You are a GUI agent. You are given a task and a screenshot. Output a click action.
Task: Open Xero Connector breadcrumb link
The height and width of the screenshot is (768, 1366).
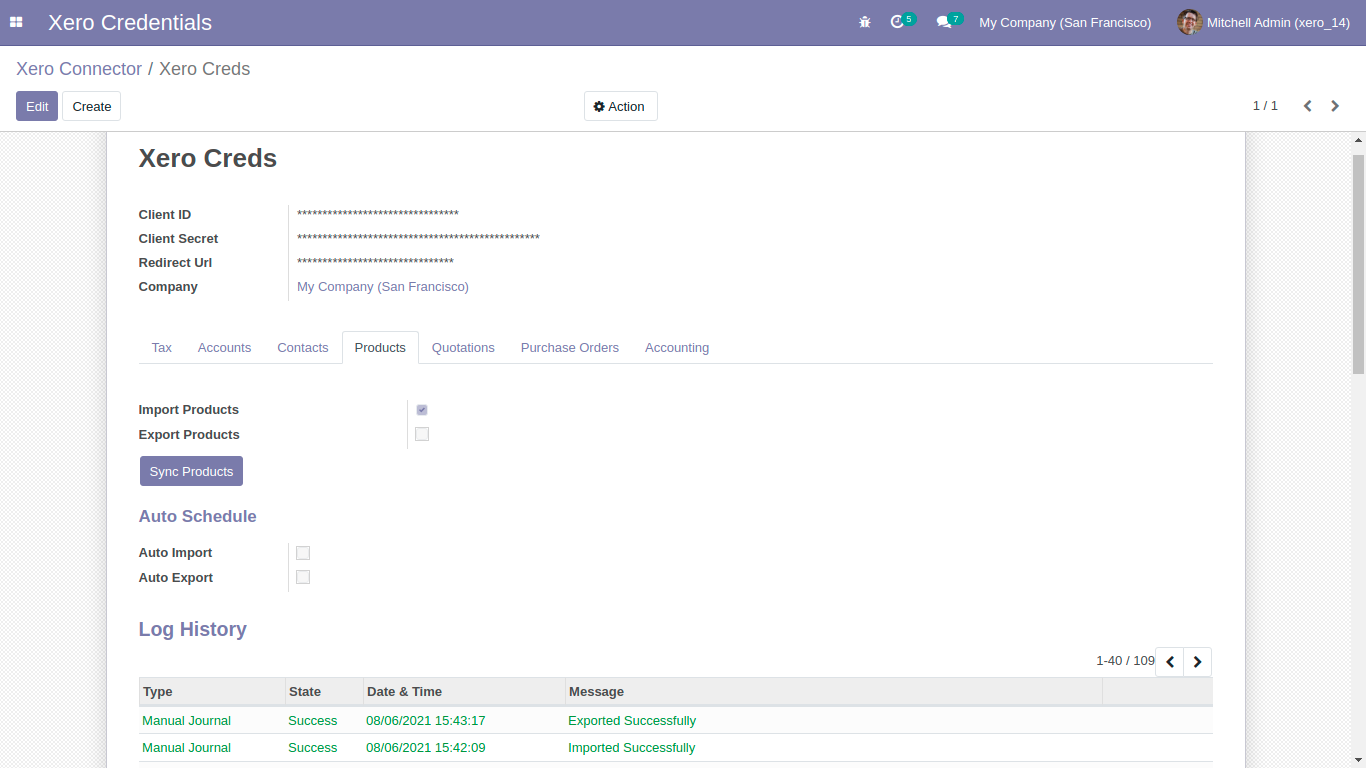[x=79, y=69]
